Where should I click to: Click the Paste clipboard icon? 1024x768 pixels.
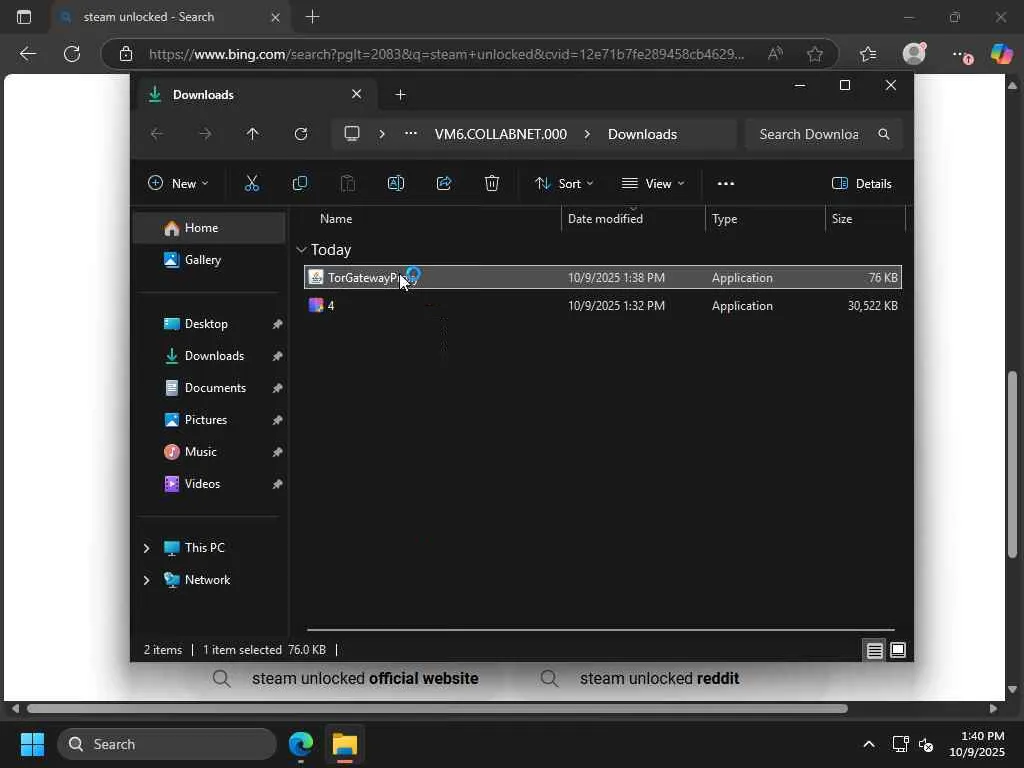[x=348, y=184]
